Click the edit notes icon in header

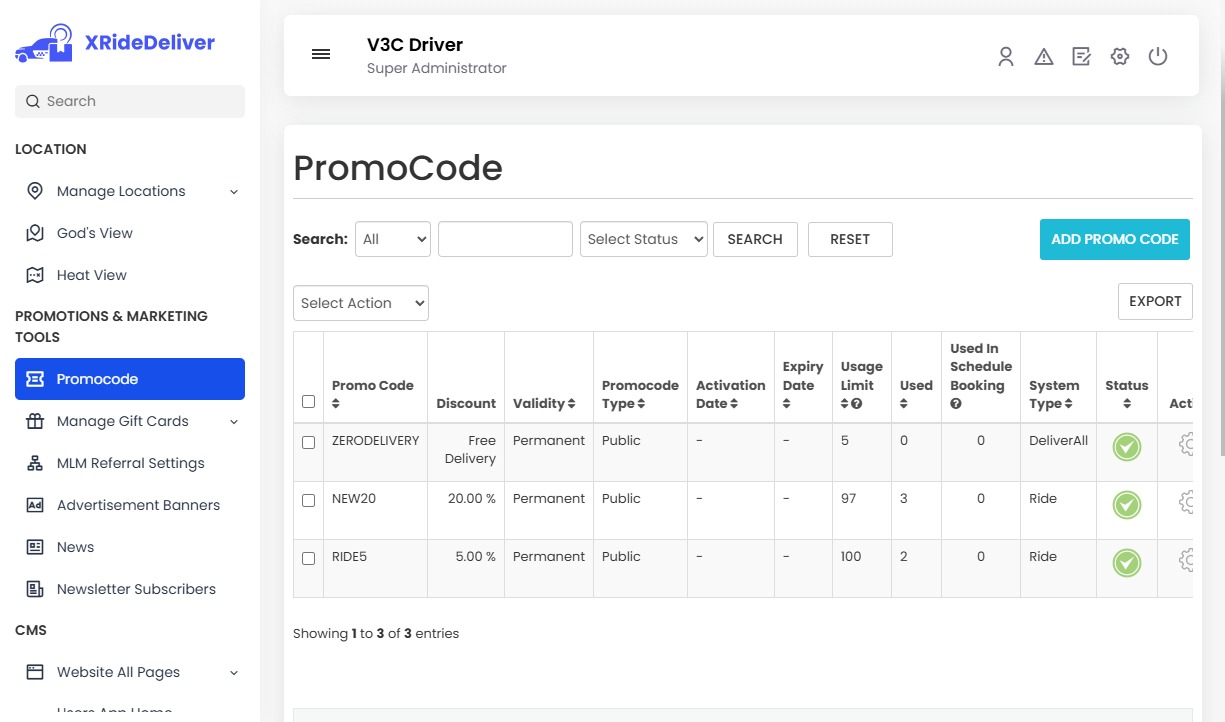pyautogui.click(x=1081, y=57)
